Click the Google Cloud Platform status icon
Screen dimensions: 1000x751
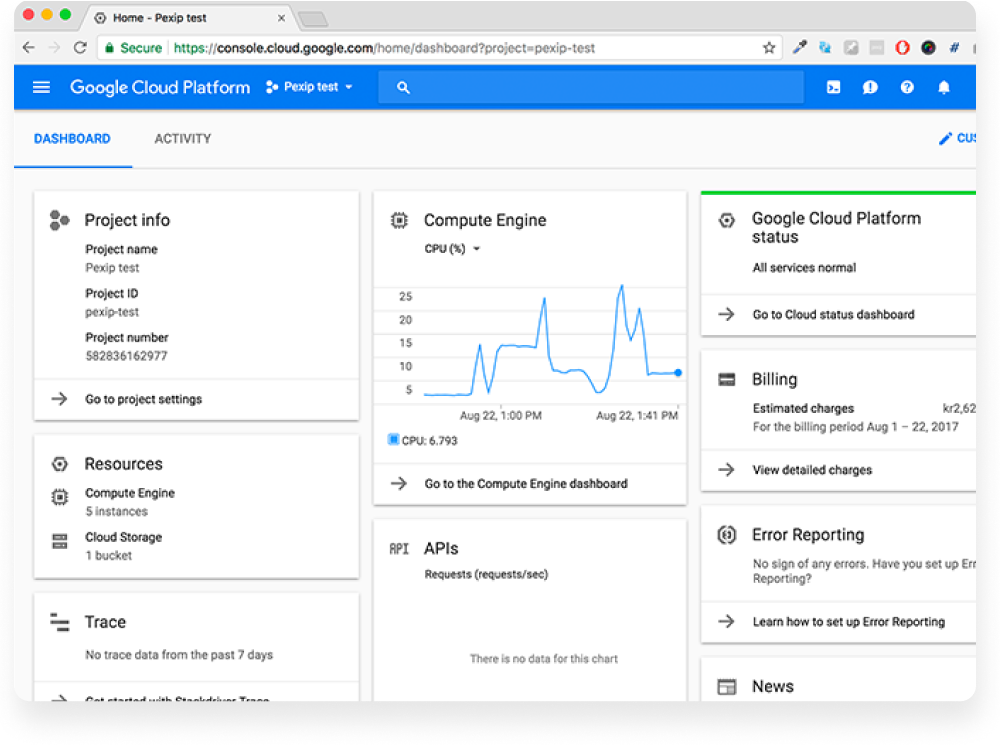click(x=728, y=218)
